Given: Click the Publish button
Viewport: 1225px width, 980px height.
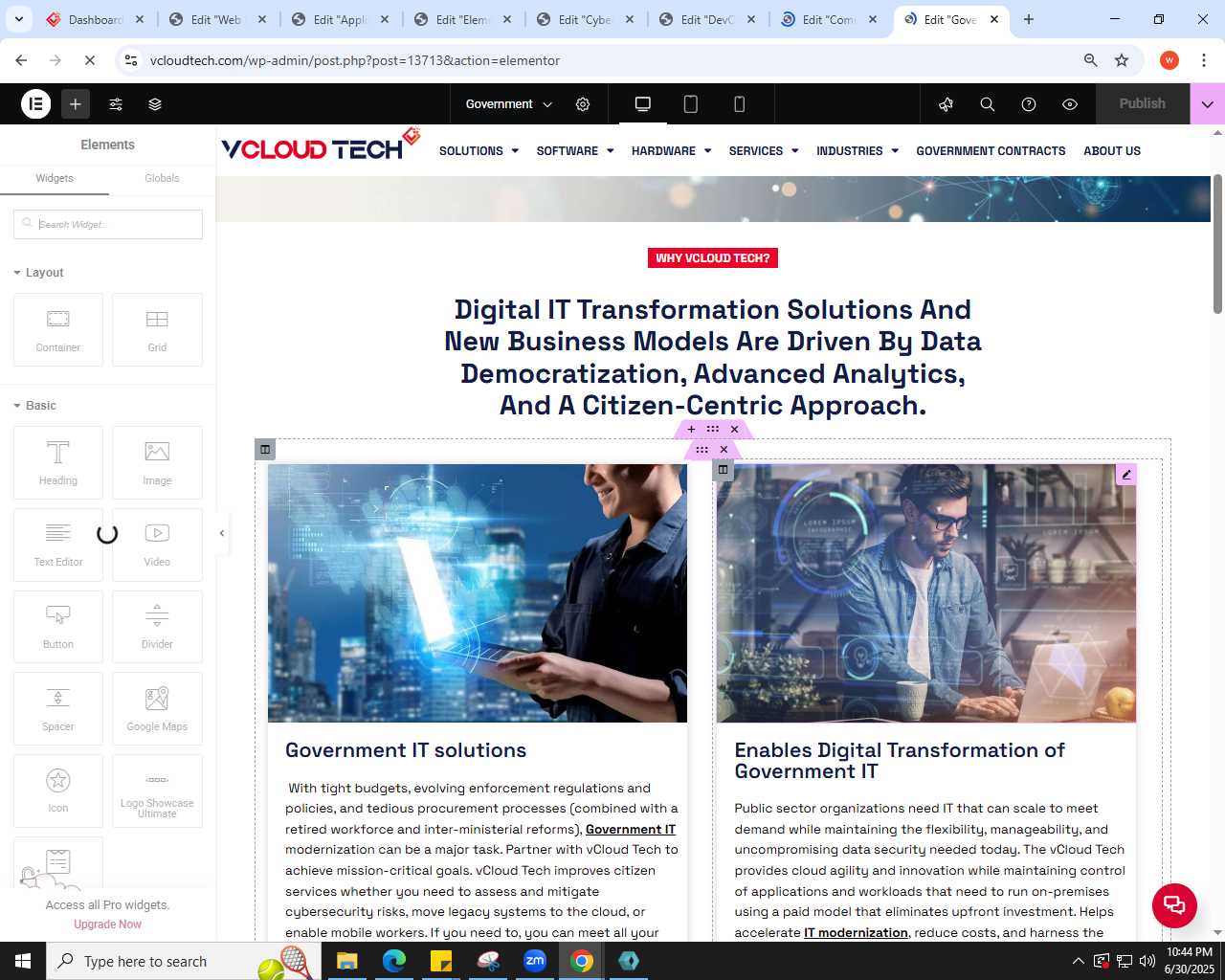Looking at the screenshot, I should click(1143, 104).
